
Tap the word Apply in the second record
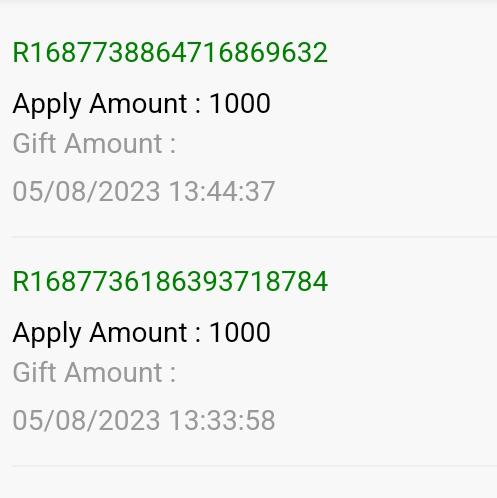(47, 334)
